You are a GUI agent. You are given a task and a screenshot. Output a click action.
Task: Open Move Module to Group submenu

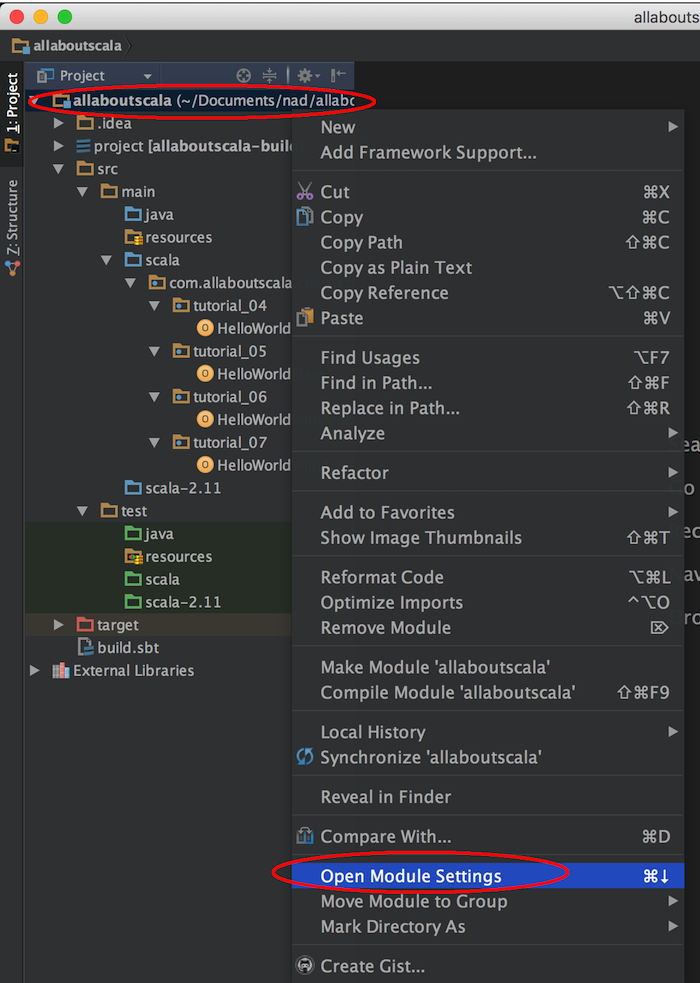[x=488, y=901]
